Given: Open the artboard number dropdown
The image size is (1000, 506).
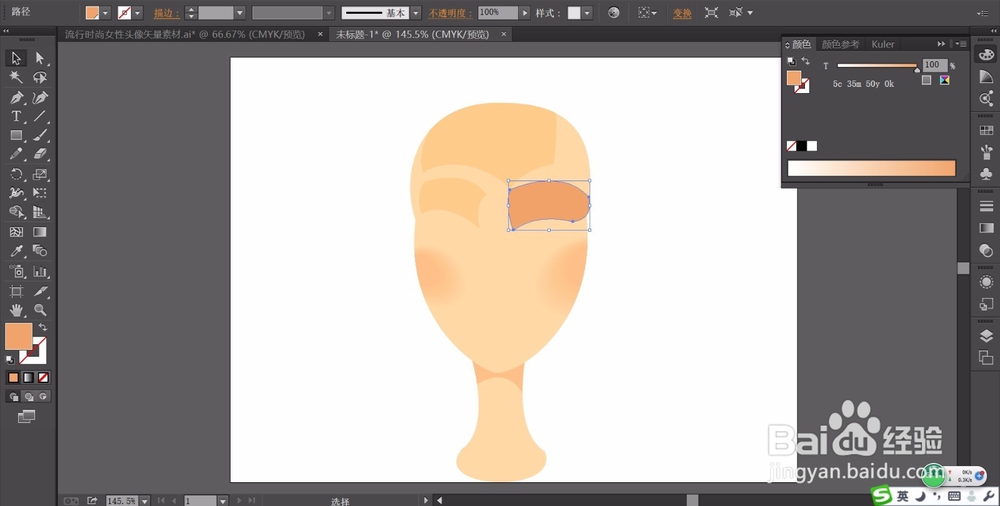Looking at the screenshot, I should pyautogui.click(x=223, y=501).
